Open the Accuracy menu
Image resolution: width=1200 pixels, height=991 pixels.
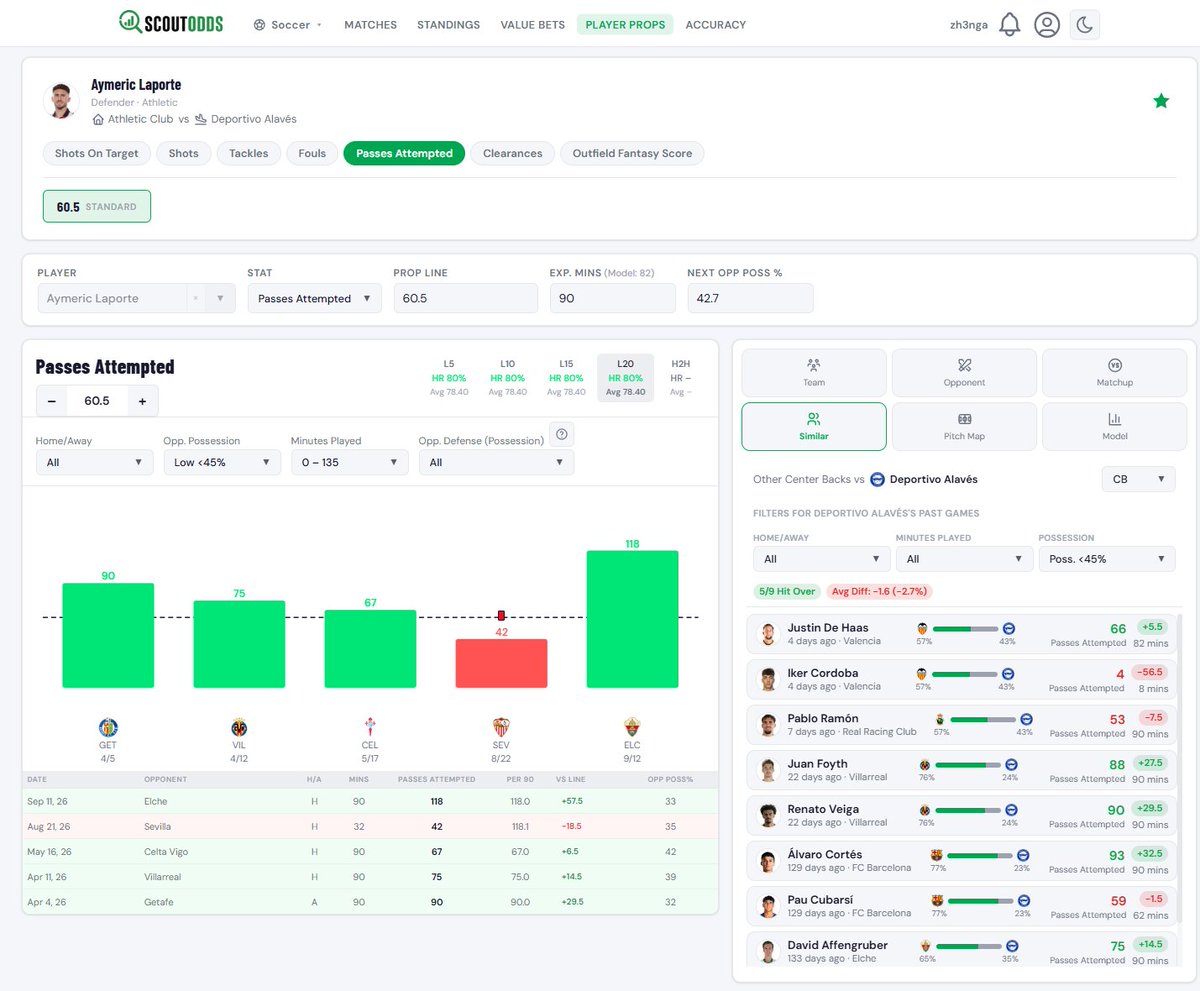[716, 25]
